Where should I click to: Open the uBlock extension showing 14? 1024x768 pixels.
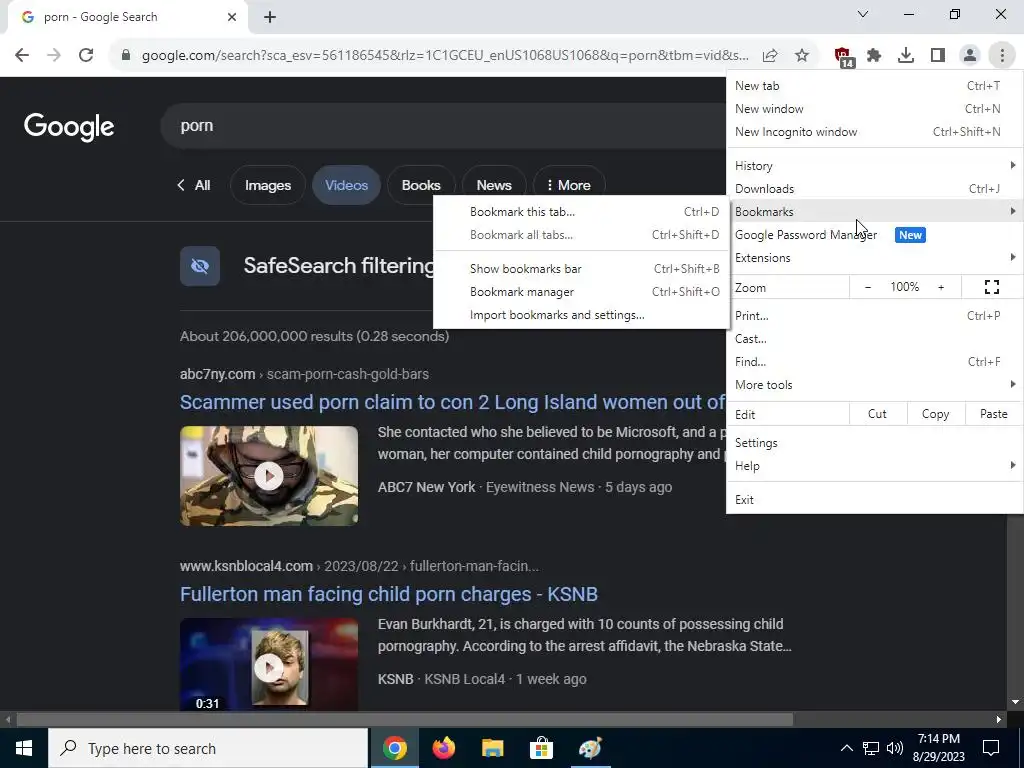point(844,57)
